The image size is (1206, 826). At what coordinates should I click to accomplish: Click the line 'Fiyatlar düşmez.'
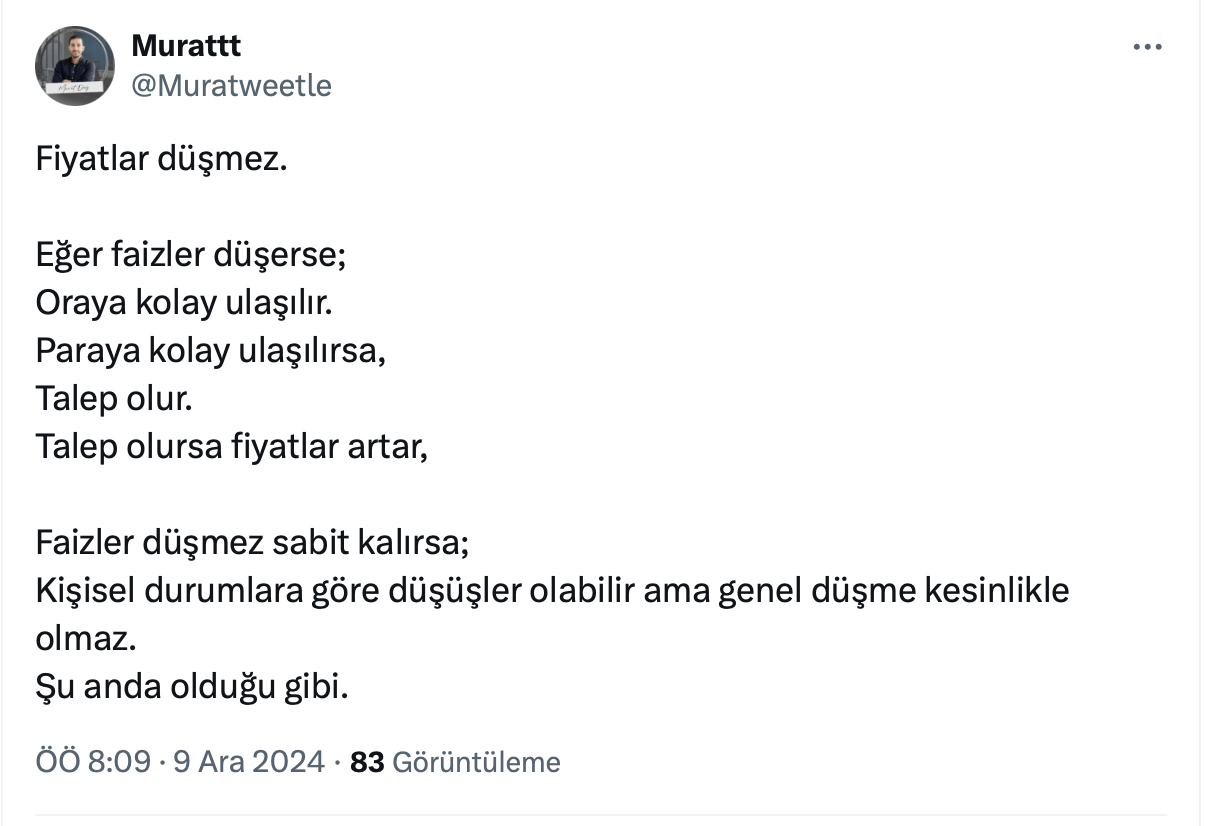161,159
